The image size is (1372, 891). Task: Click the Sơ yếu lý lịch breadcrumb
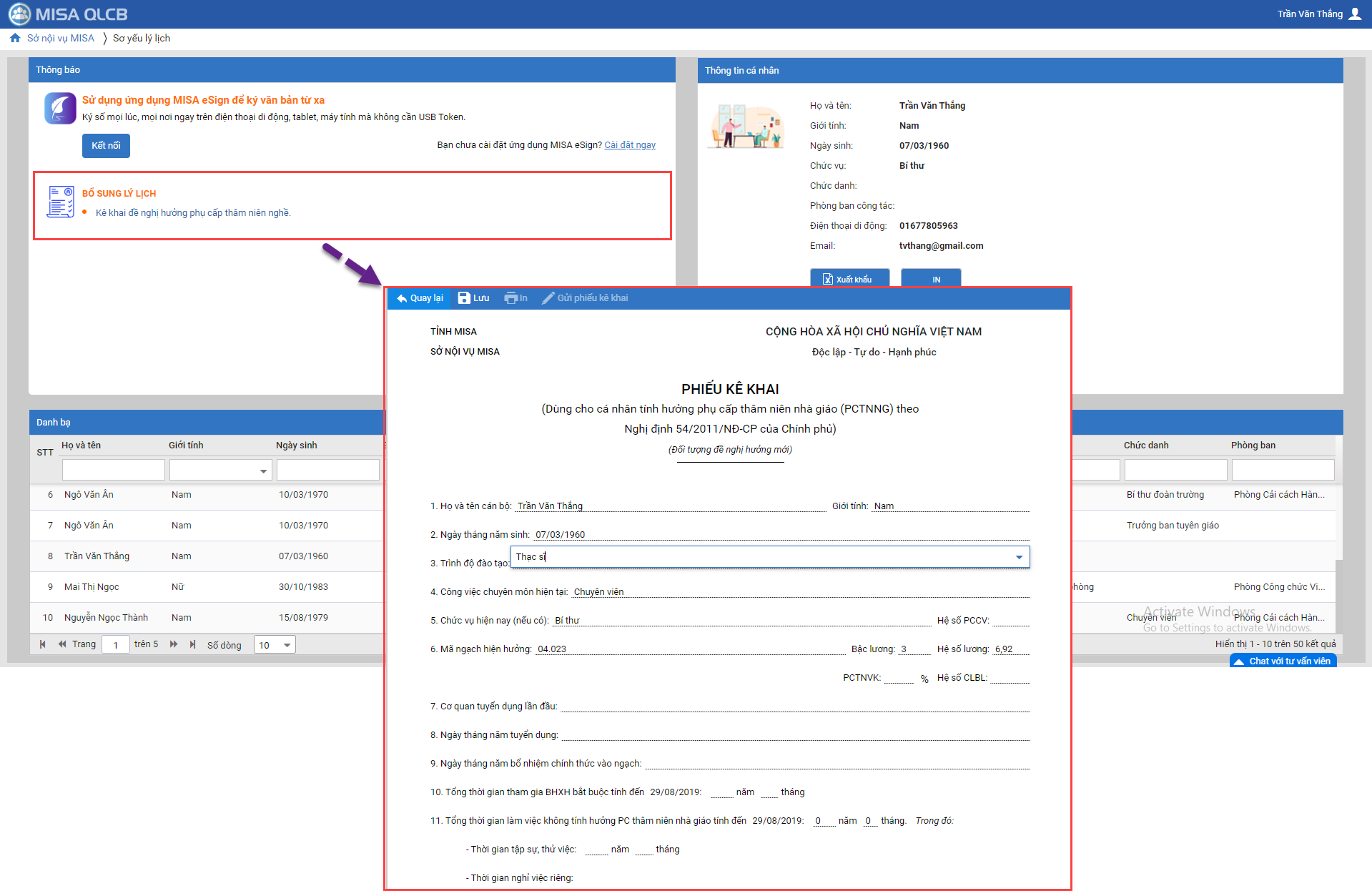[142, 39]
